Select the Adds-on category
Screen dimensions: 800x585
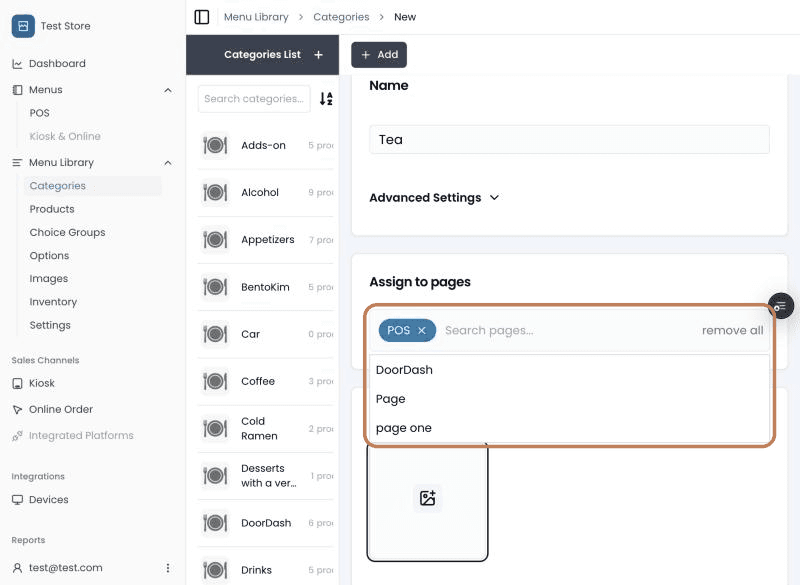click(265, 145)
